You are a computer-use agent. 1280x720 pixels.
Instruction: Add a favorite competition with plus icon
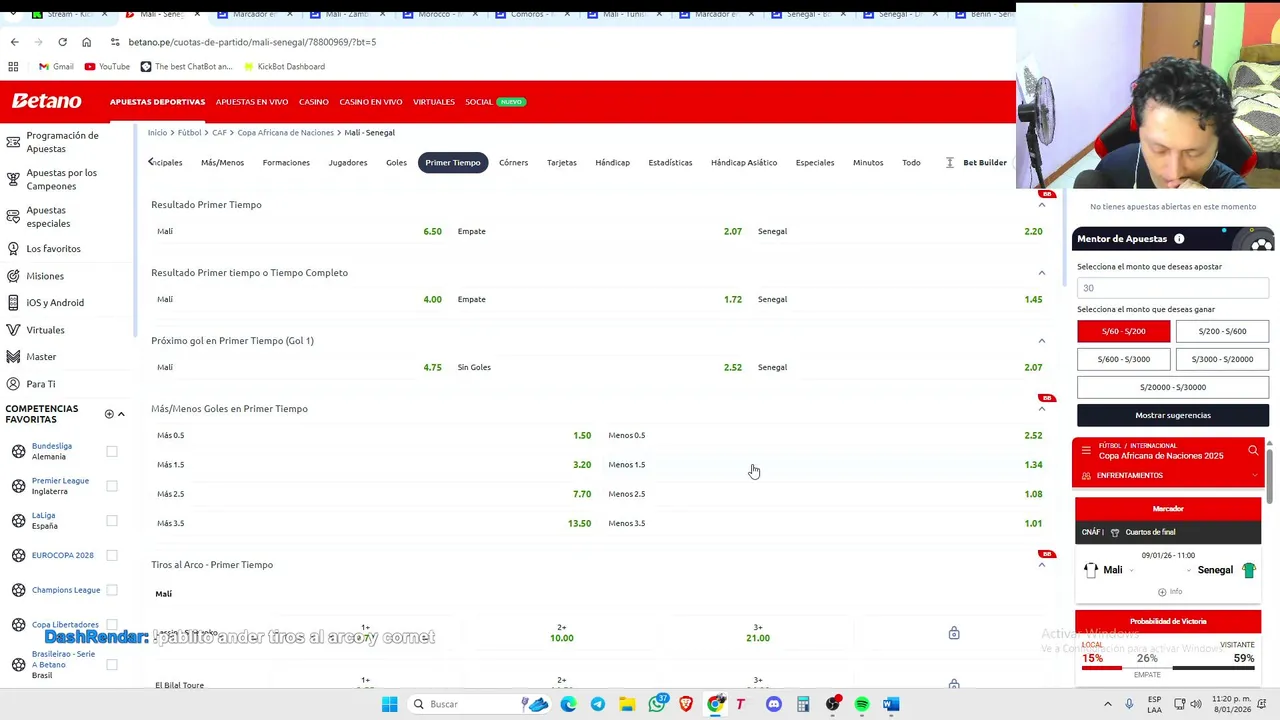click(109, 414)
